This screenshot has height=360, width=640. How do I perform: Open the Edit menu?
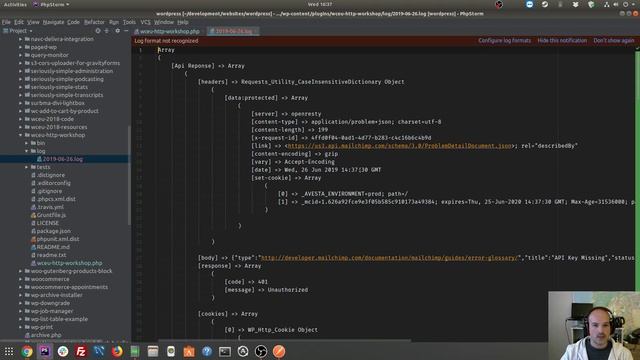click(x=19, y=22)
